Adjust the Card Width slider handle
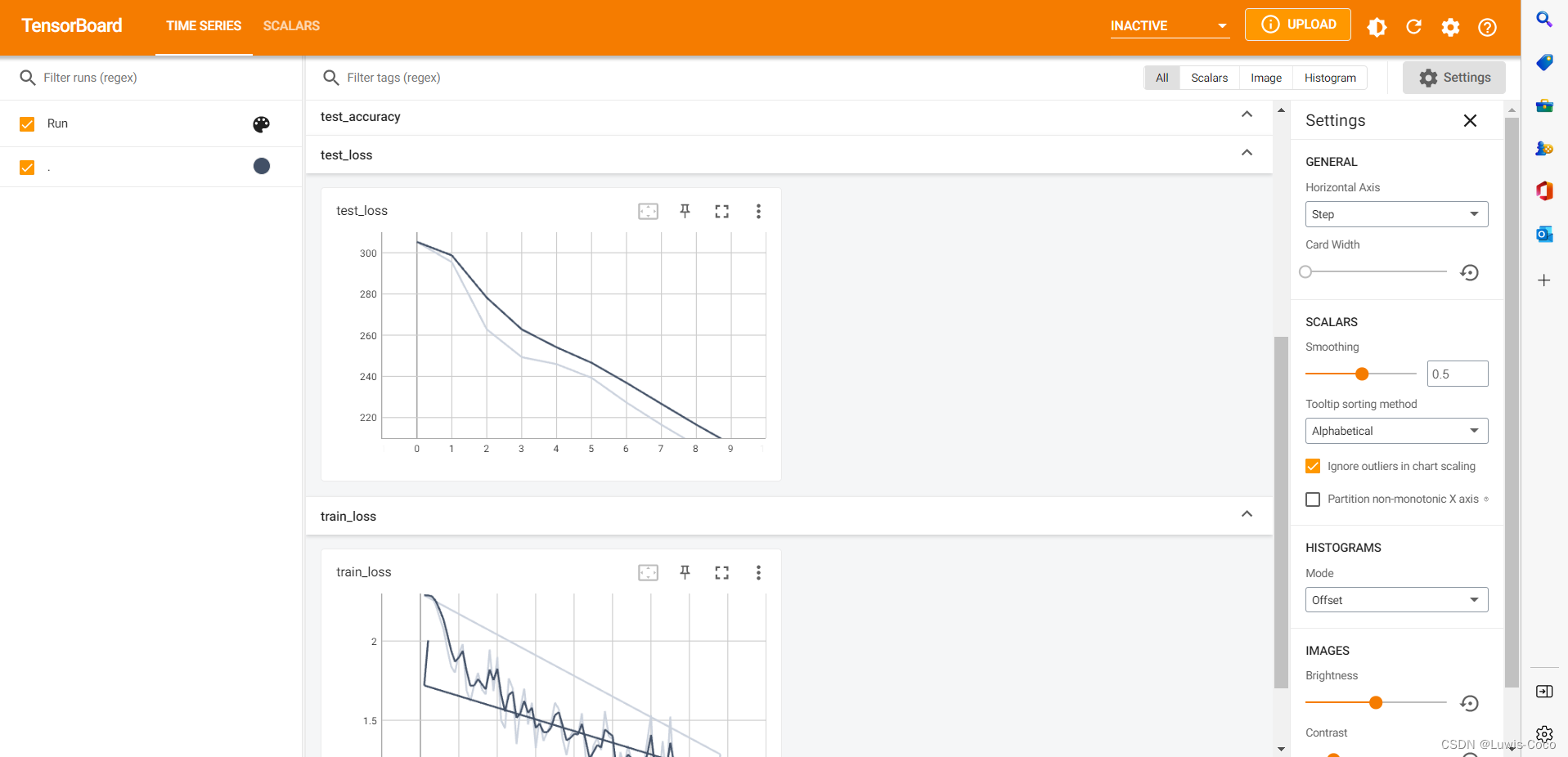The width and height of the screenshot is (1568, 757). (x=1305, y=272)
